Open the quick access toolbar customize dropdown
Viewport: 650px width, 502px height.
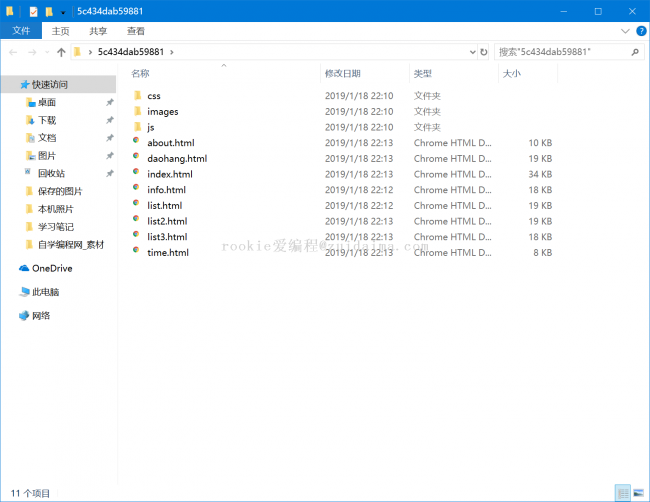pos(64,11)
